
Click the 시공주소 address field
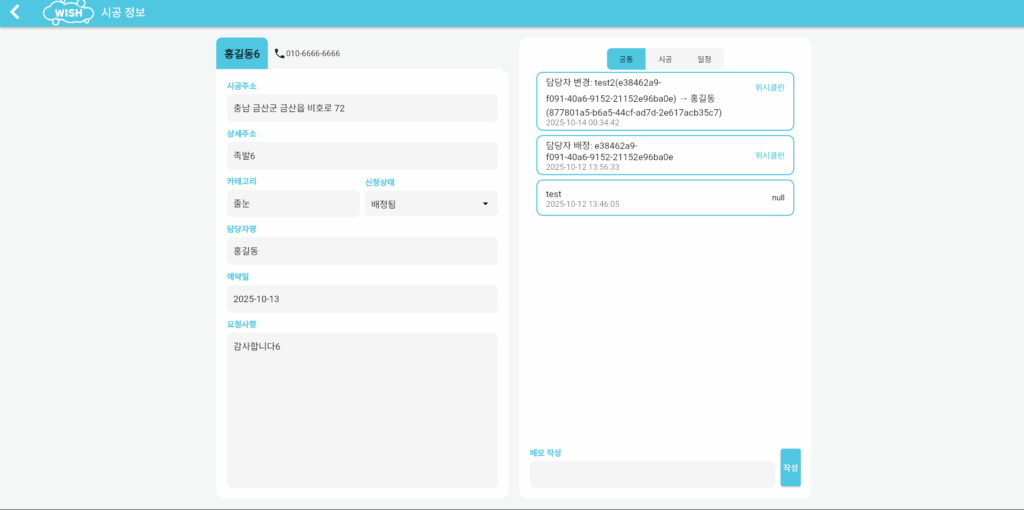(362, 108)
